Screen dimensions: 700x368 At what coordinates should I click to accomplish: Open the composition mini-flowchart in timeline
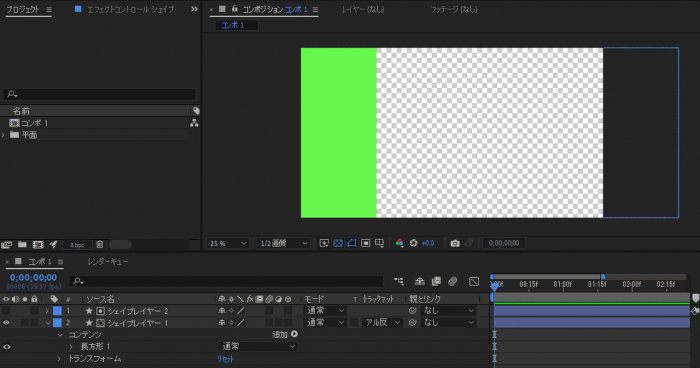coord(399,281)
